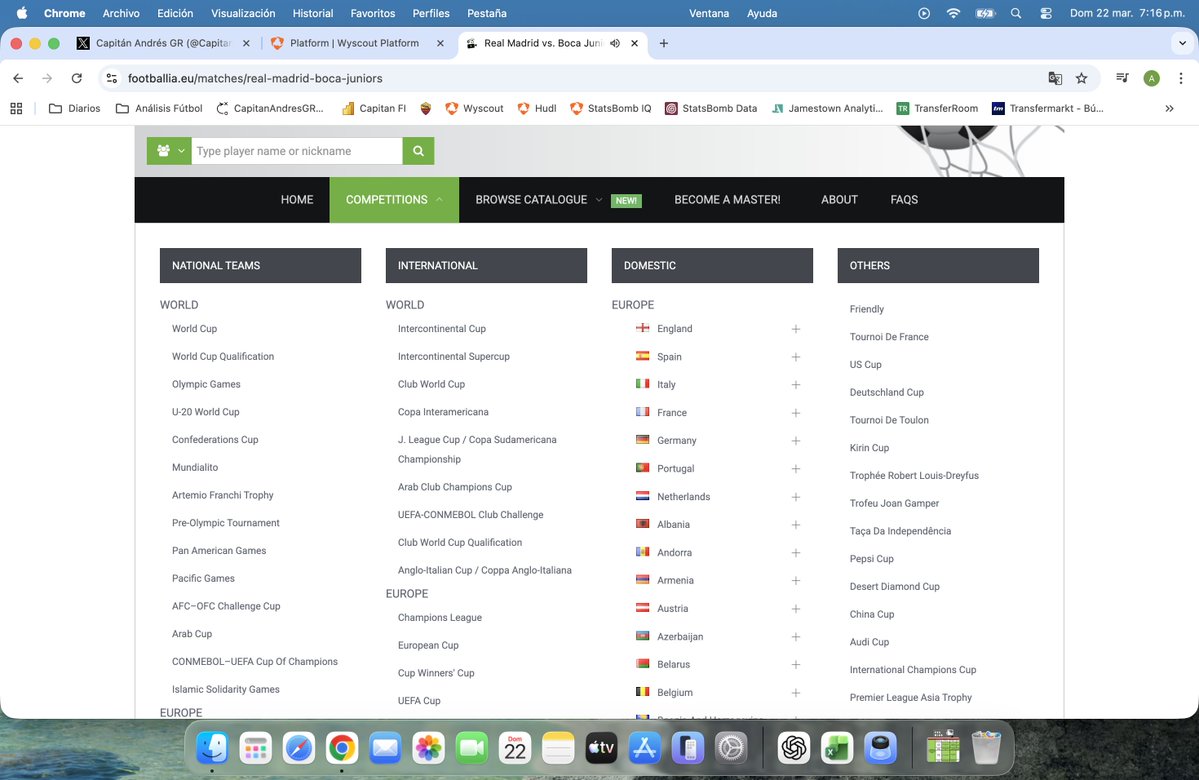This screenshot has width=1199, height=780.
Task: Click the England flag icon
Action: 642,328
